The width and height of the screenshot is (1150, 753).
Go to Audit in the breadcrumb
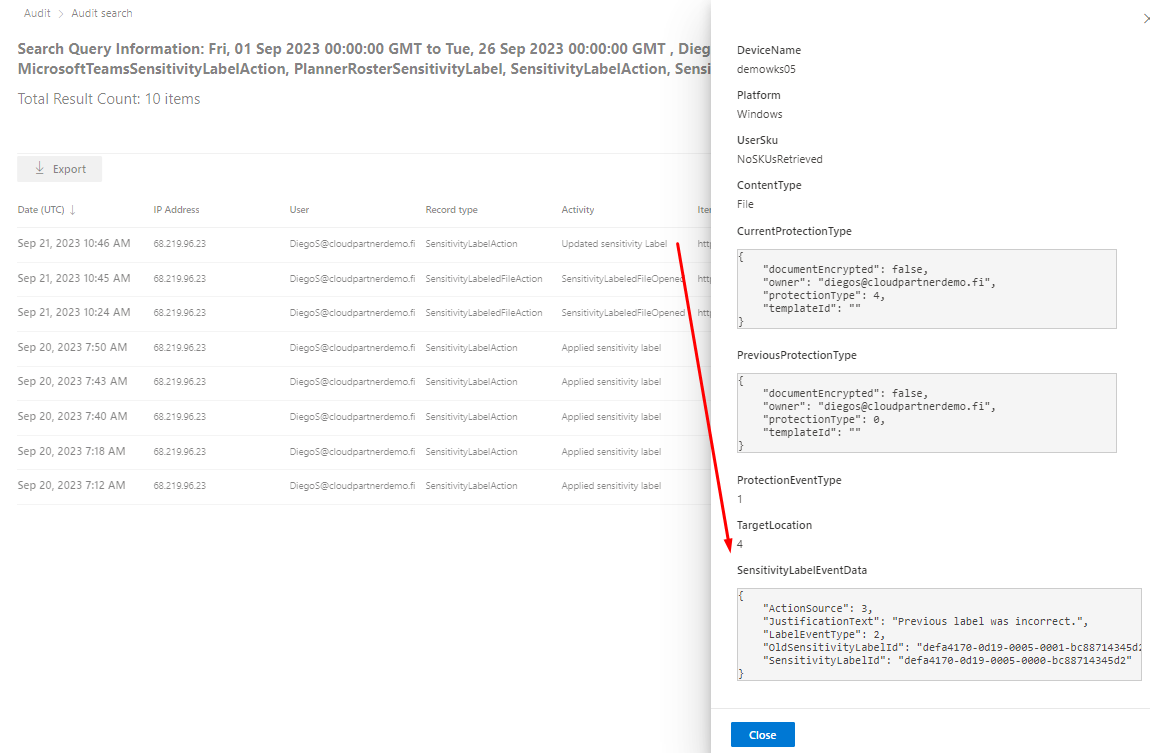click(x=37, y=13)
